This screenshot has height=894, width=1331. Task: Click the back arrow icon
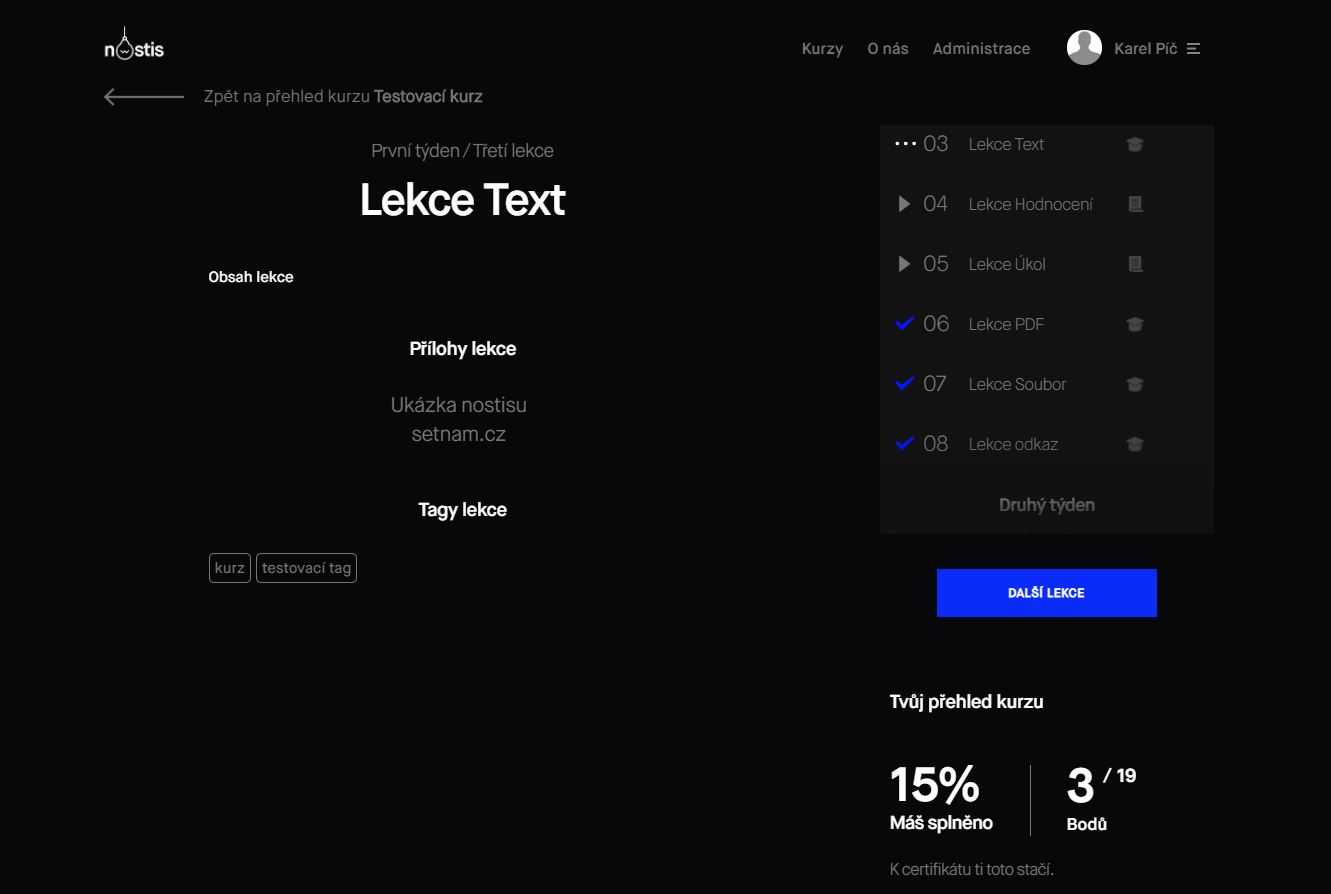[143, 97]
